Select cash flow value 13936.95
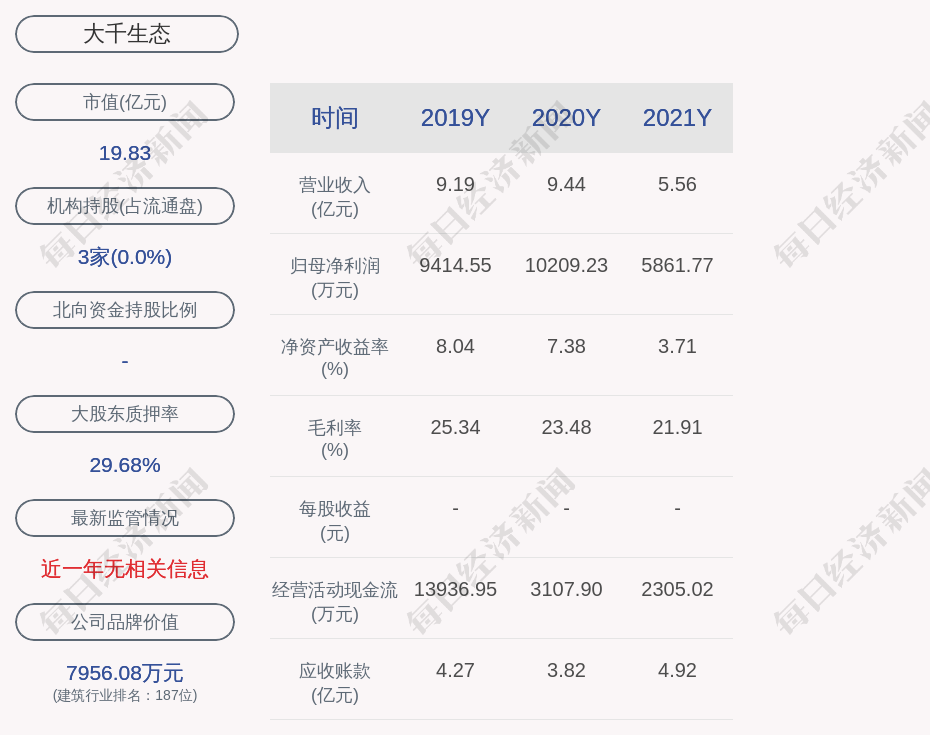This screenshot has width=930, height=735. (x=455, y=590)
